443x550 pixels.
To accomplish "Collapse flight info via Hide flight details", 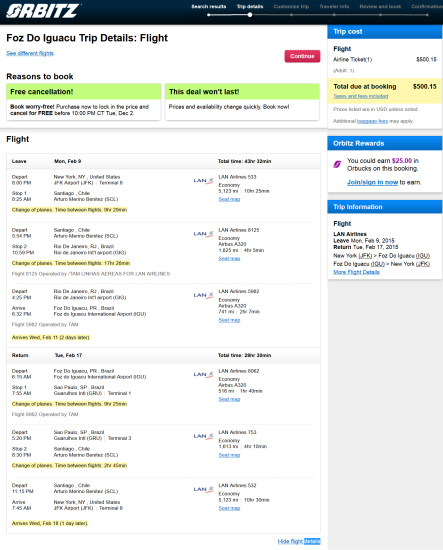I will coord(299,541).
